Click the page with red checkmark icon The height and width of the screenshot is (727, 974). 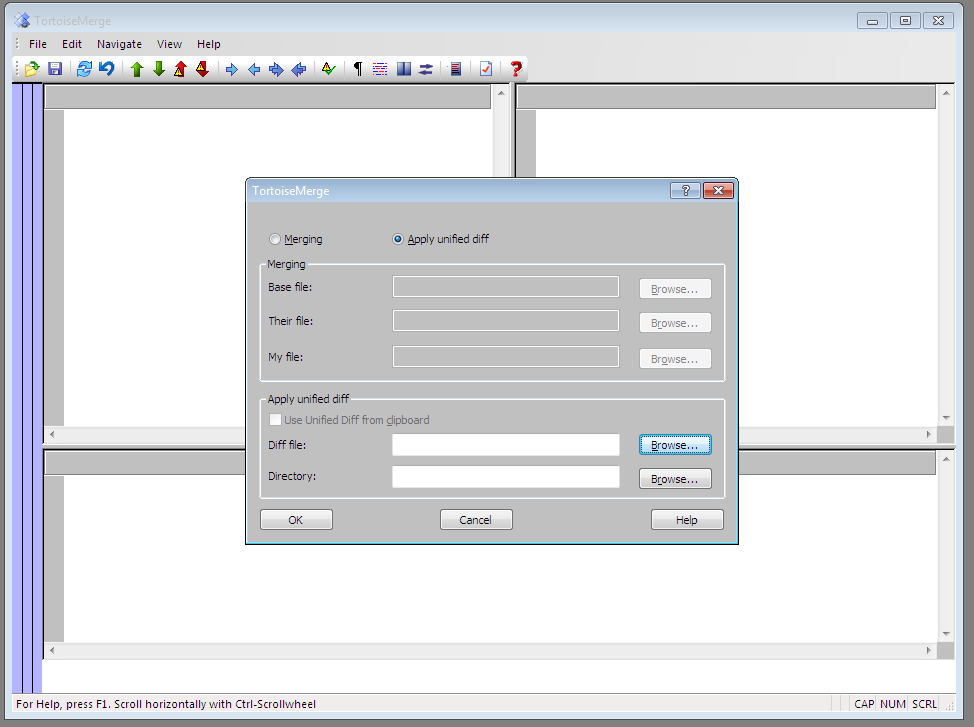486,69
